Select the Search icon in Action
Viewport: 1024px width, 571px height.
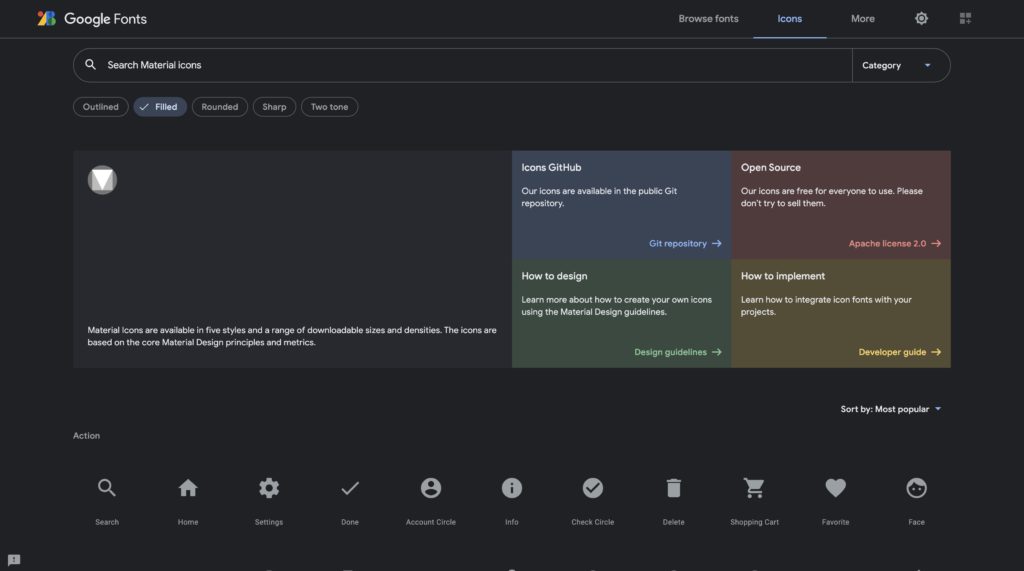[x=106, y=487]
